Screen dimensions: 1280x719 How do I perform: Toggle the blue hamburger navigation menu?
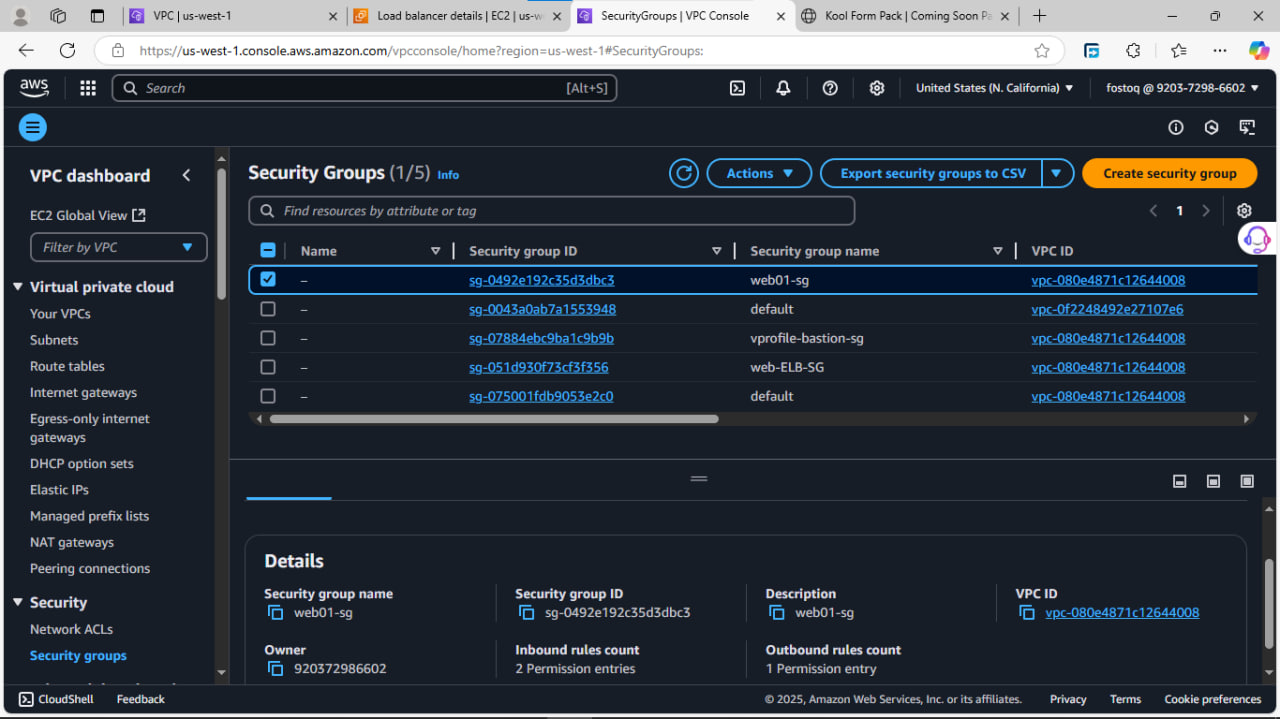click(x=33, y=127)
